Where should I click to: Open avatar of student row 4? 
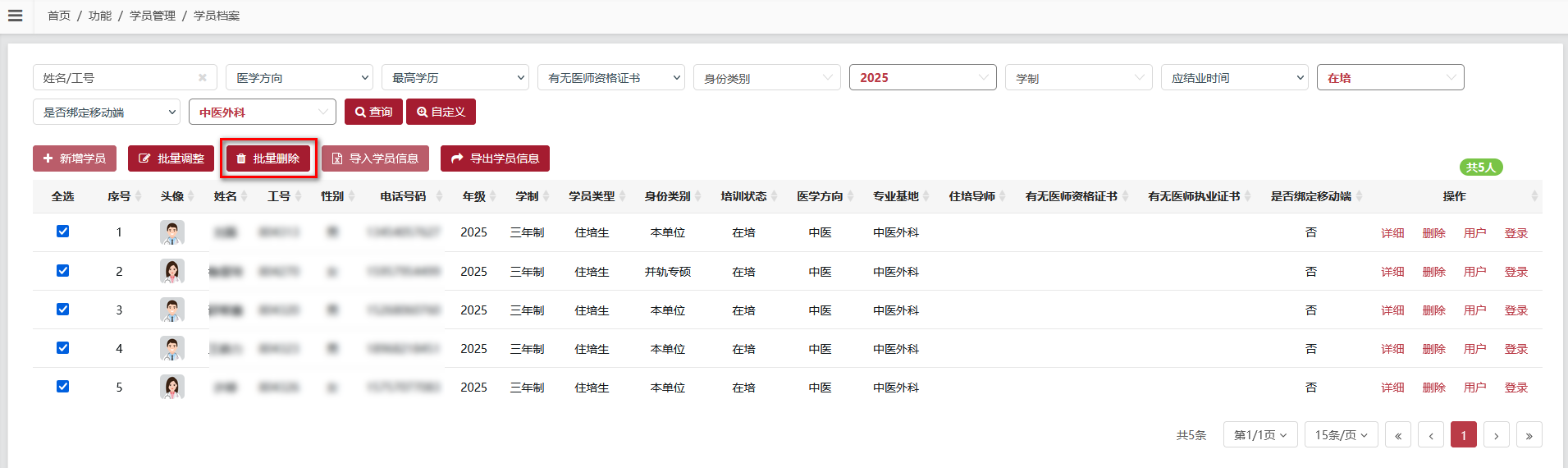(x=172, y=348)
